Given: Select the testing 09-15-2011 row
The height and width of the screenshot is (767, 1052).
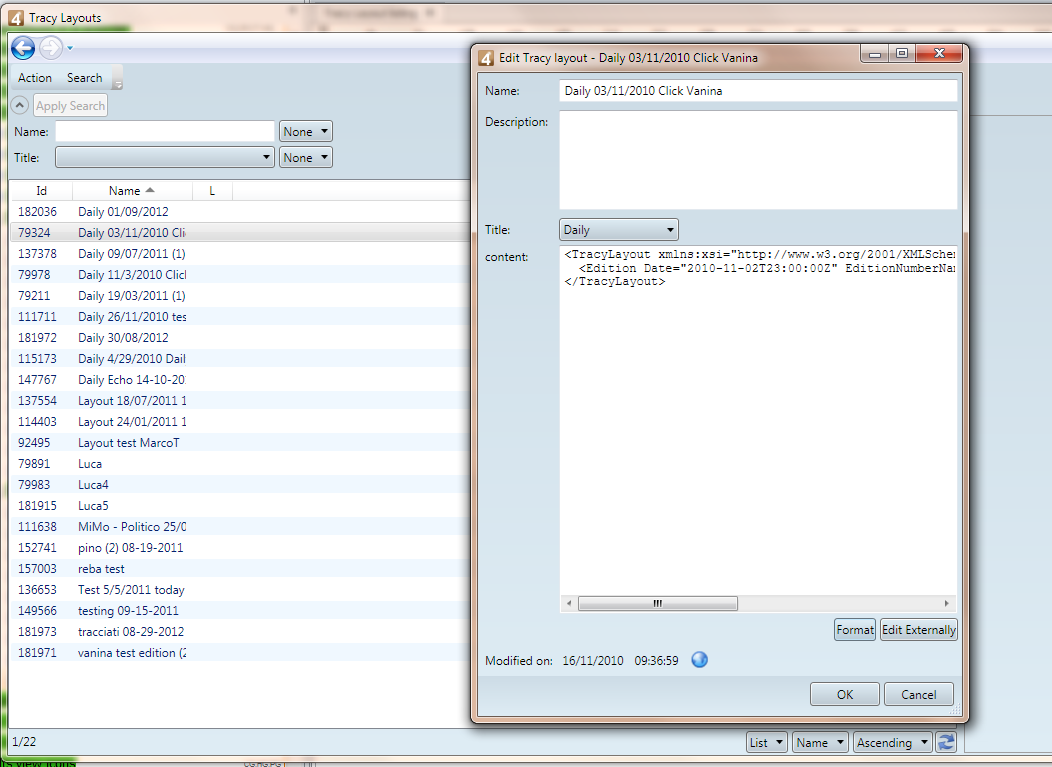Looking at the screenshot, I should coord(240,611).
